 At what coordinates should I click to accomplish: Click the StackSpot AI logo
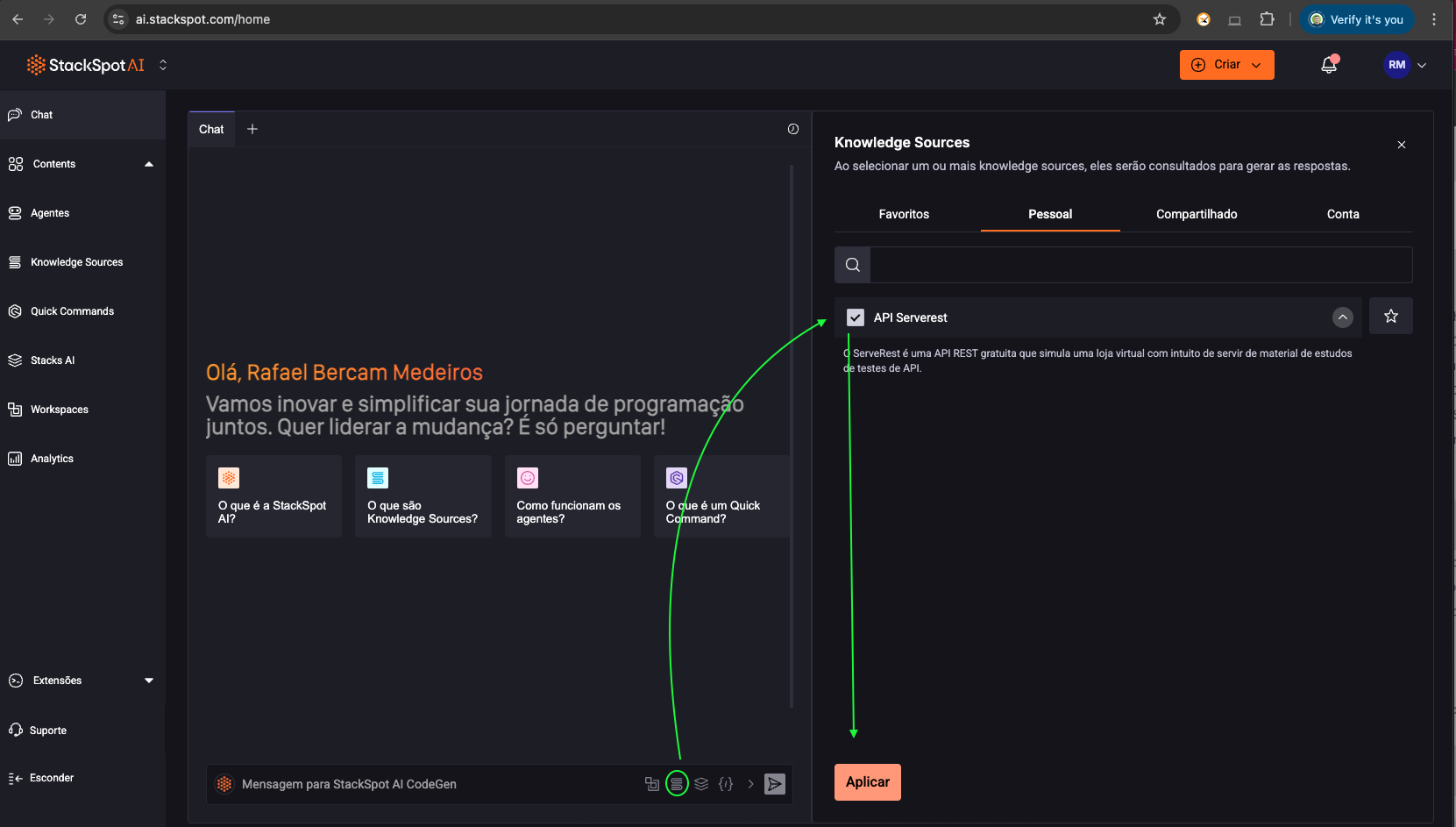tap(85, 65)
